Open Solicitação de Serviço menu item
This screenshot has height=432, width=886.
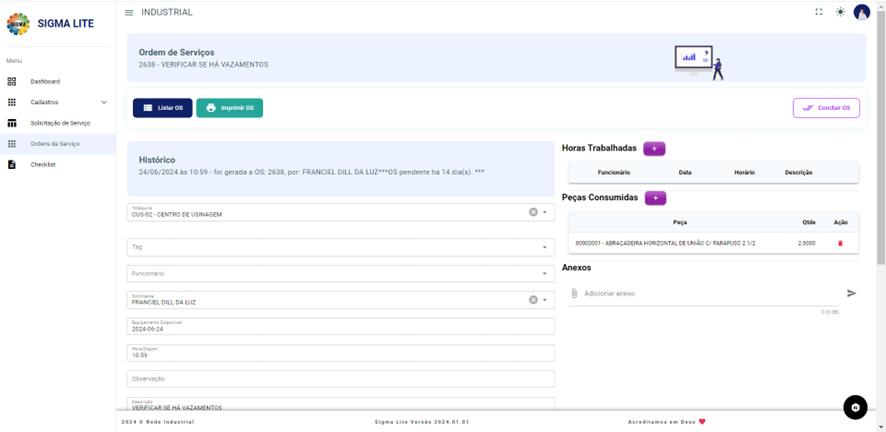click(60, 123)
